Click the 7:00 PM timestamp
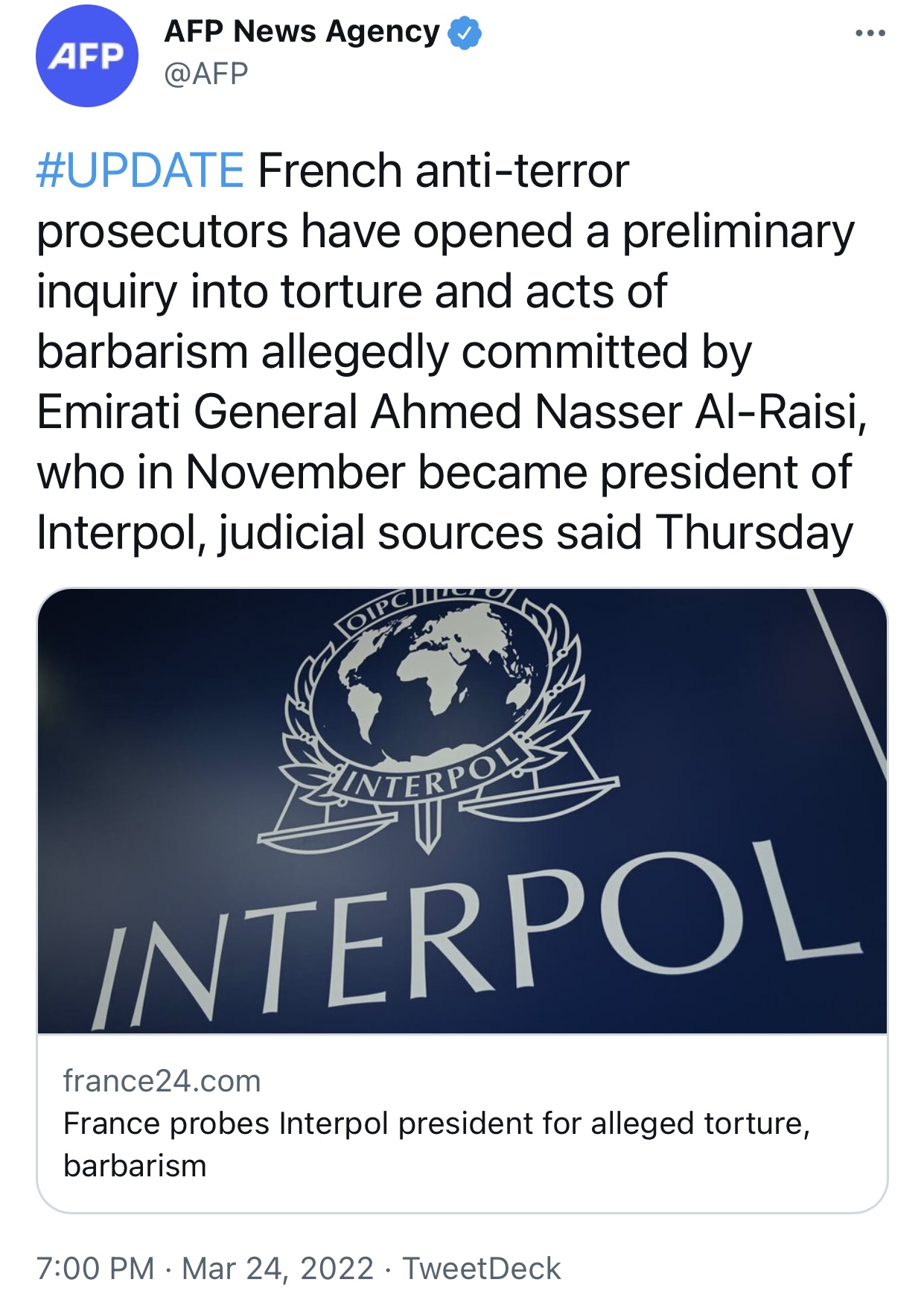Viewport: 924px width, 1291px height. (x=95, y=1268)
